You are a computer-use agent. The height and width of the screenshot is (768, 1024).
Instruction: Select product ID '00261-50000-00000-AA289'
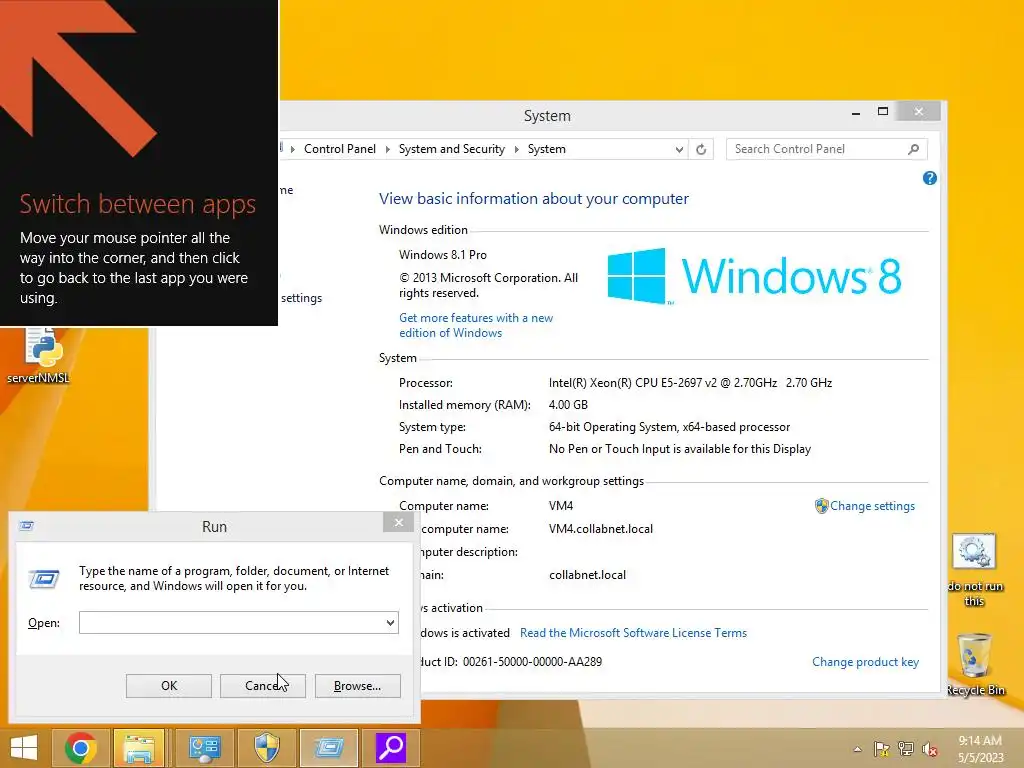[532, 662]
